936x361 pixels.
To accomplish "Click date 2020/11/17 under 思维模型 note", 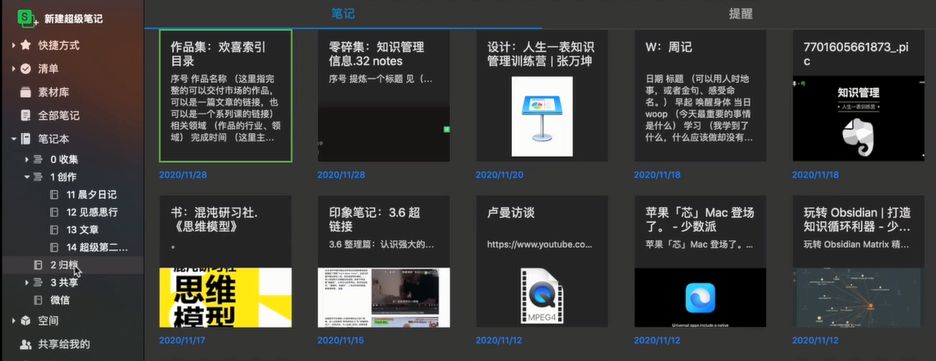I will [182, 341].
